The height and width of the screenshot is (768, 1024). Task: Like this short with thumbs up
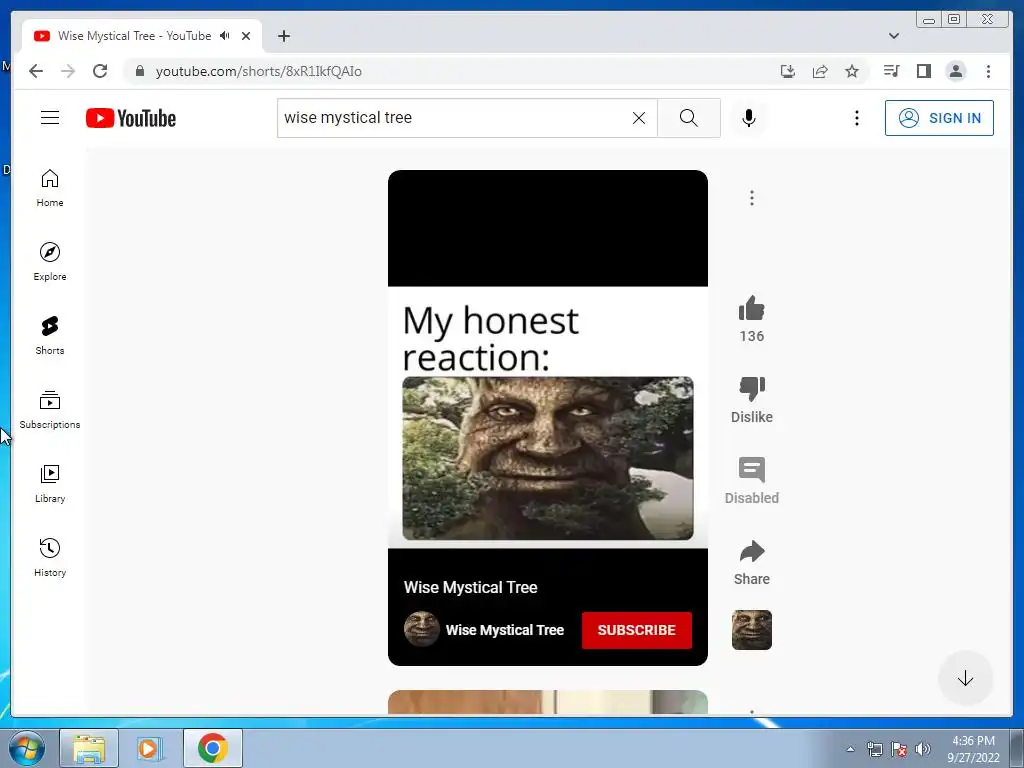tap(752, 308)
